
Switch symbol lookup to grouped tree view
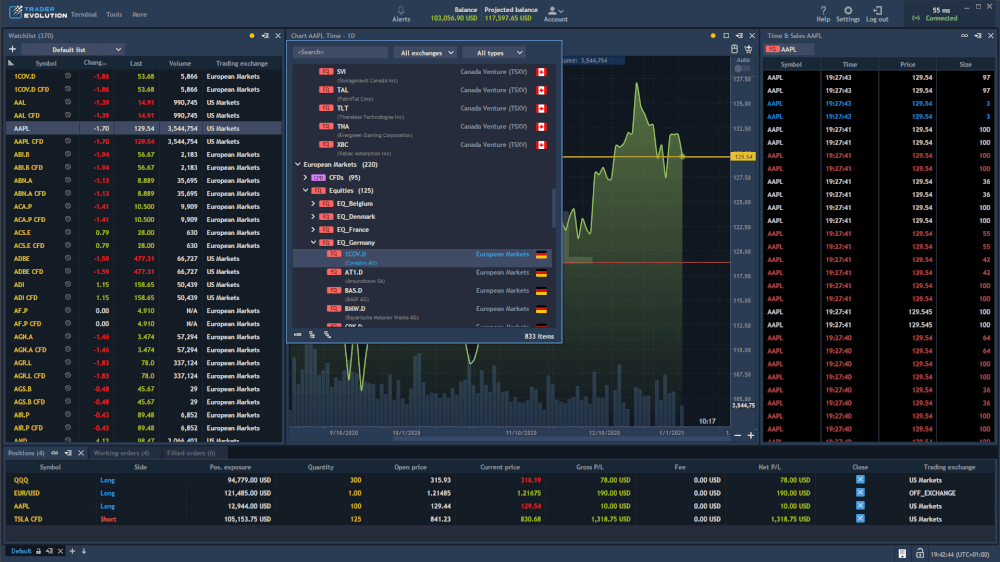coord(312,335)
